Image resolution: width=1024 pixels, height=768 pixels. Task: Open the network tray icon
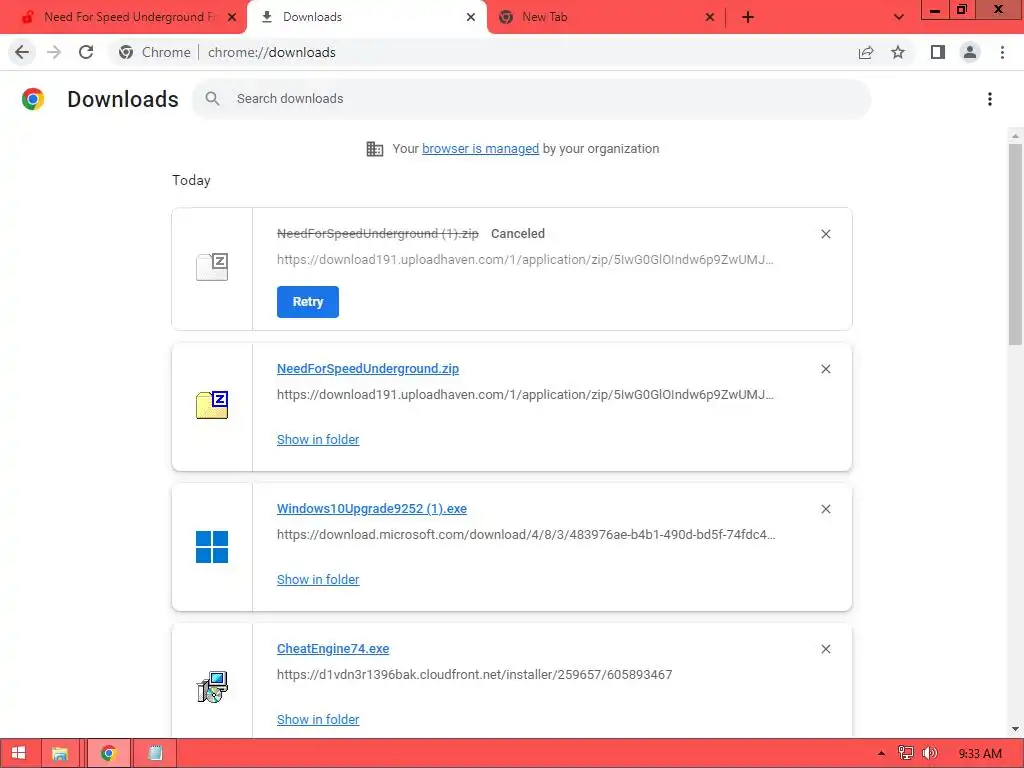click(x=906, y=753)
